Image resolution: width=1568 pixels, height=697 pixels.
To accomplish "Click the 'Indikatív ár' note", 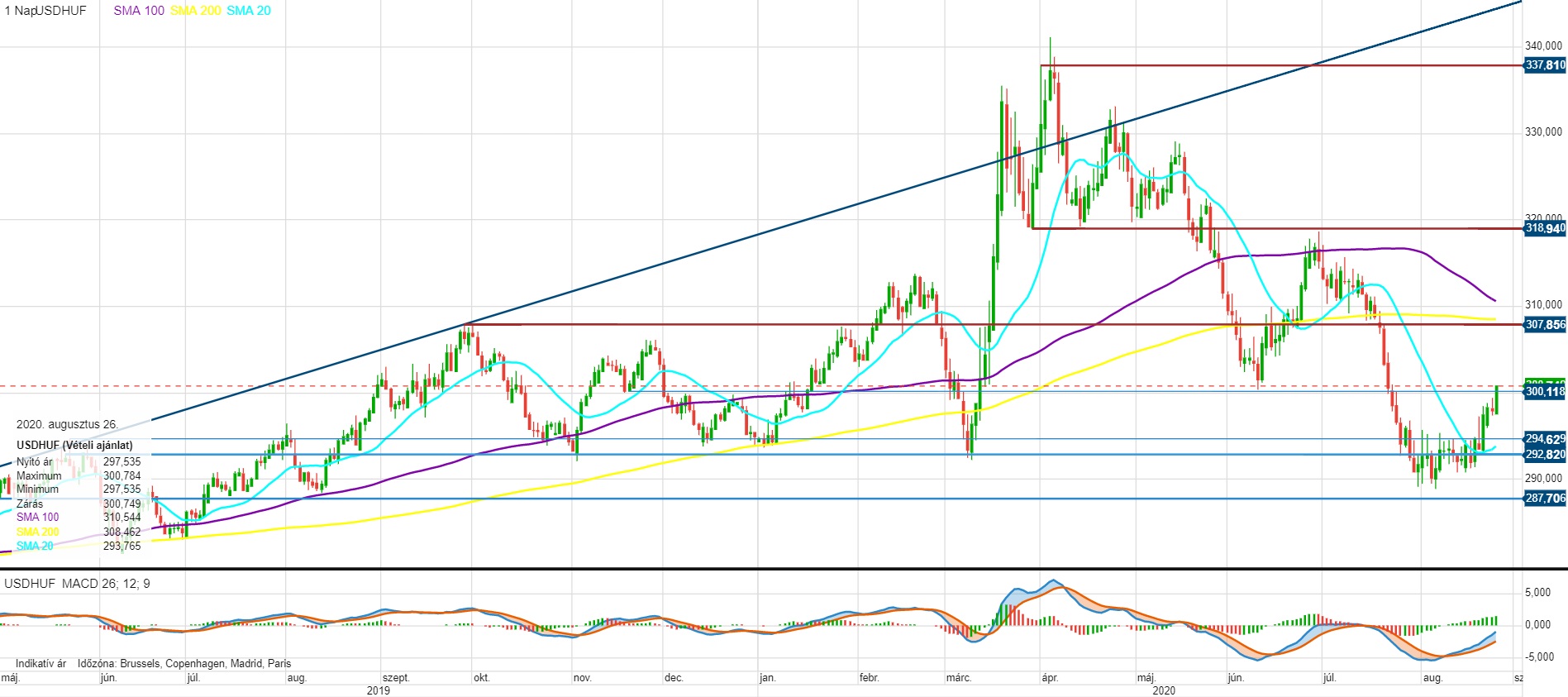I will [x=41, y=664].
